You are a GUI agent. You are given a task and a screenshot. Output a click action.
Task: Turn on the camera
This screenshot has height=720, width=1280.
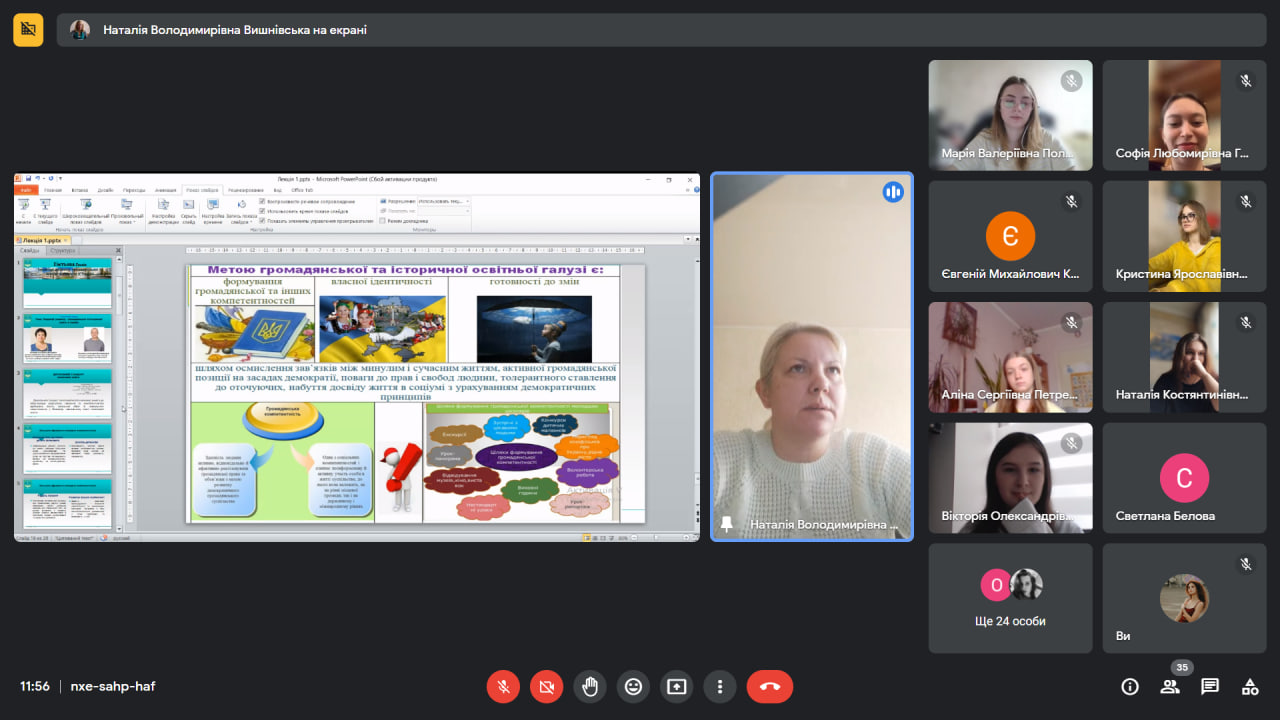(546, 687)
